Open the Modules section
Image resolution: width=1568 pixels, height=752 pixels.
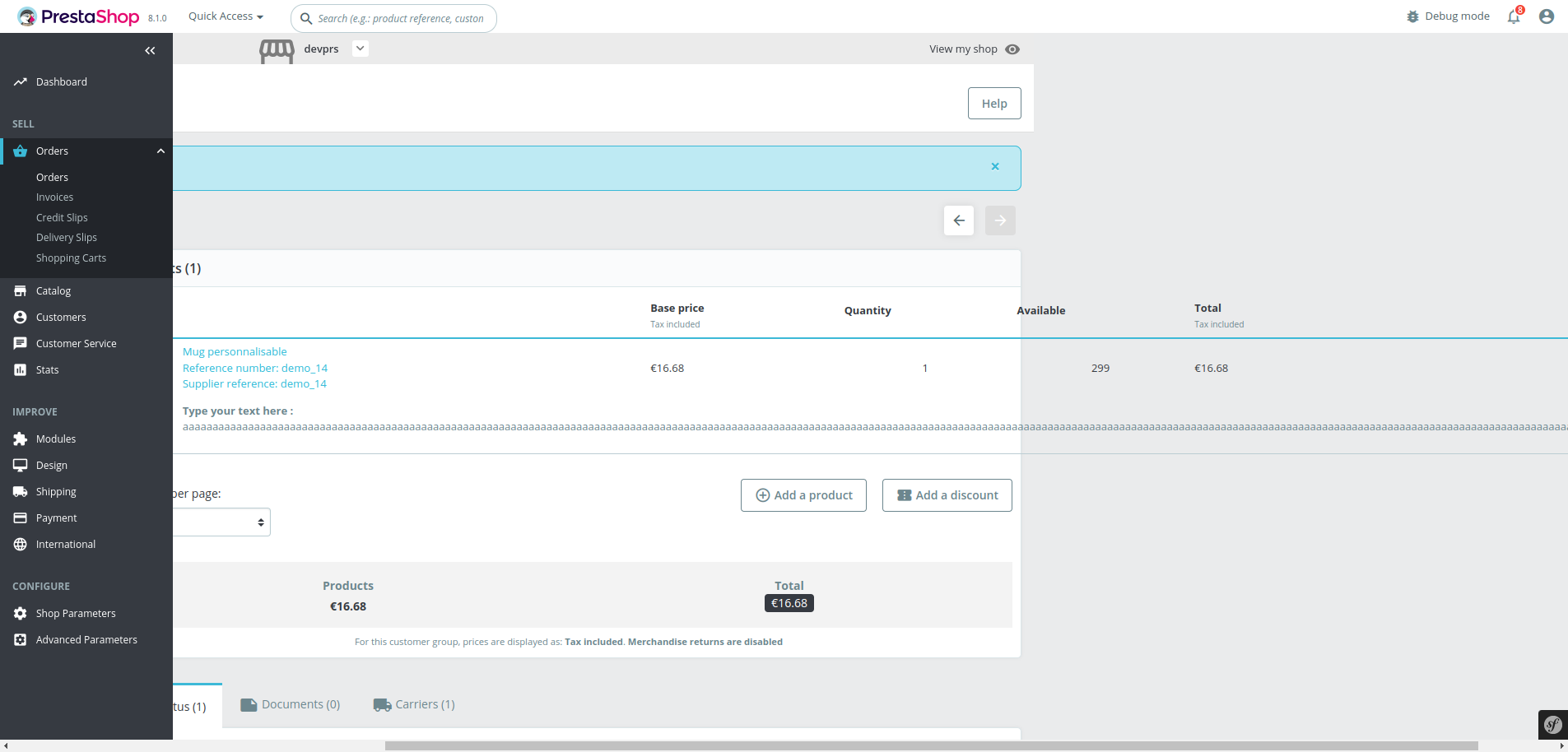pyautogui.click(x=54, y=439)
